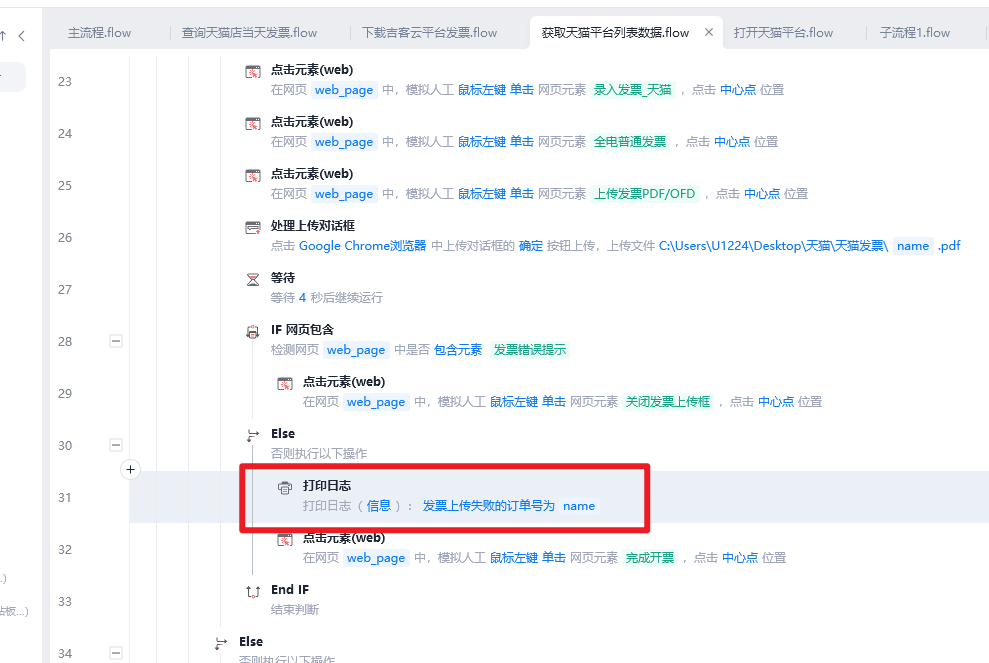Viewport: 989px width, 663px height.
Task: Click the web_page variable on line 23
Action: pyautogui.click(x=344, y=90)
